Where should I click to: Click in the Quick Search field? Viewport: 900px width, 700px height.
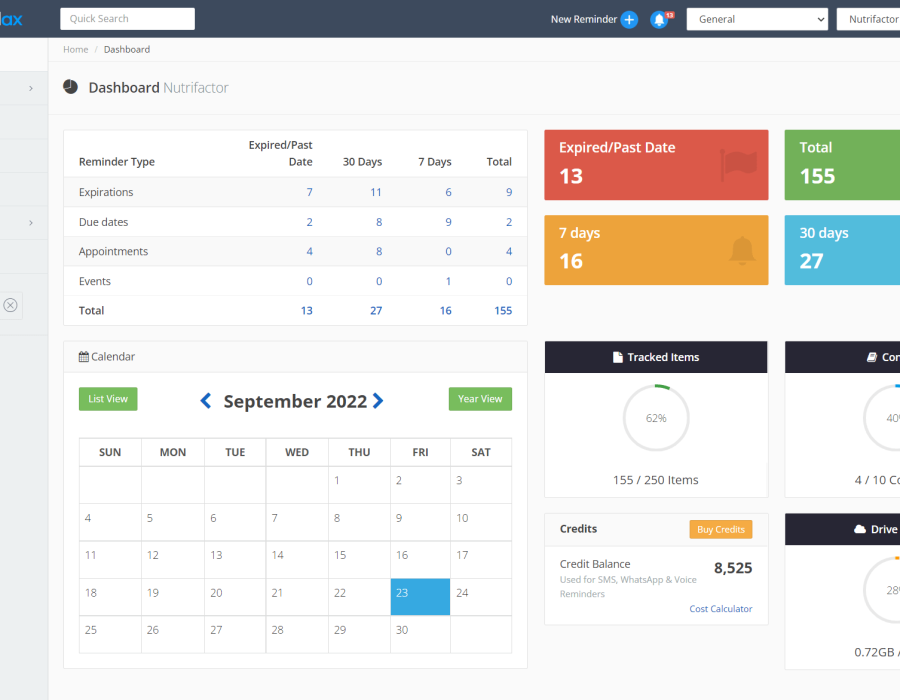click(x=127, y=19)
